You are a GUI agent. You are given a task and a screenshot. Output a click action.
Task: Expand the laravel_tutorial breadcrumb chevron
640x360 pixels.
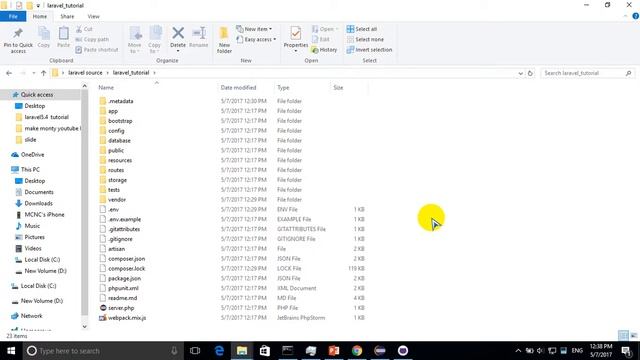(154, 73)
